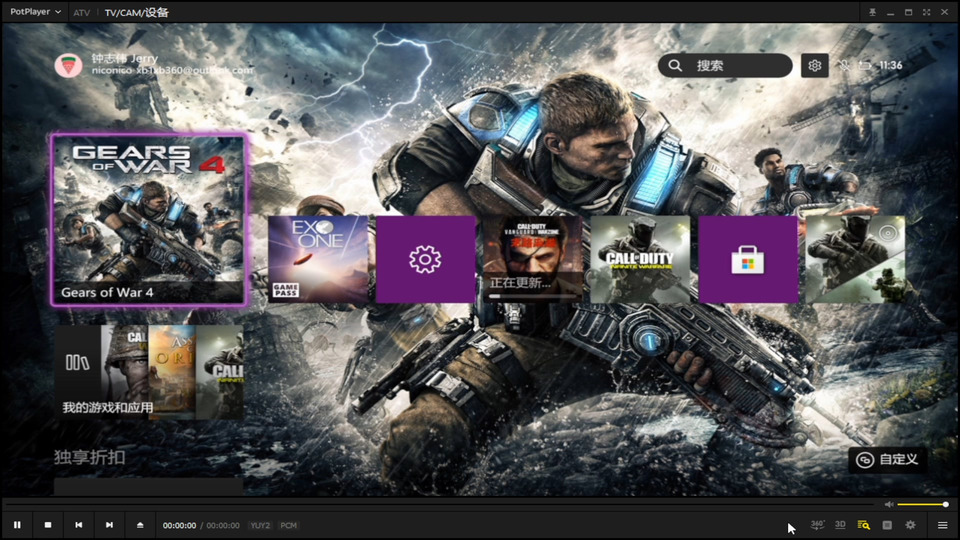Click the gray square capture icon

click(x=887, y=525)
